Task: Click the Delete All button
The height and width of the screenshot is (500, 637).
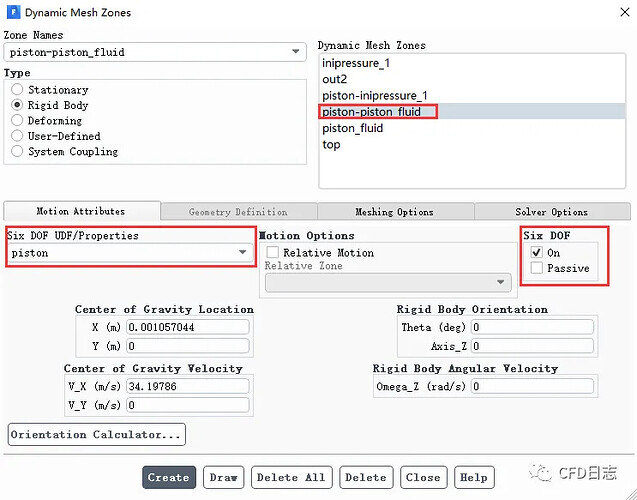Action: click(291, 477)
